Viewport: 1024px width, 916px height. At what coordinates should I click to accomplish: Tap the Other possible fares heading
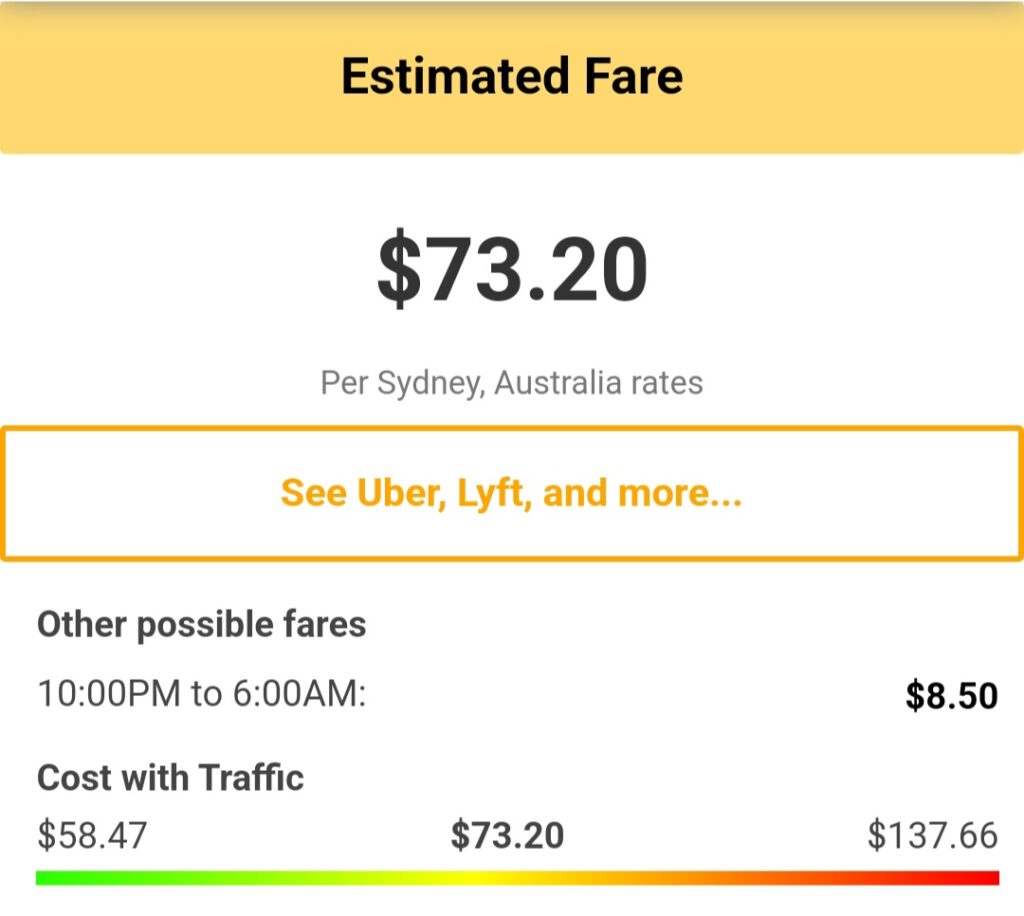(202, 625)
